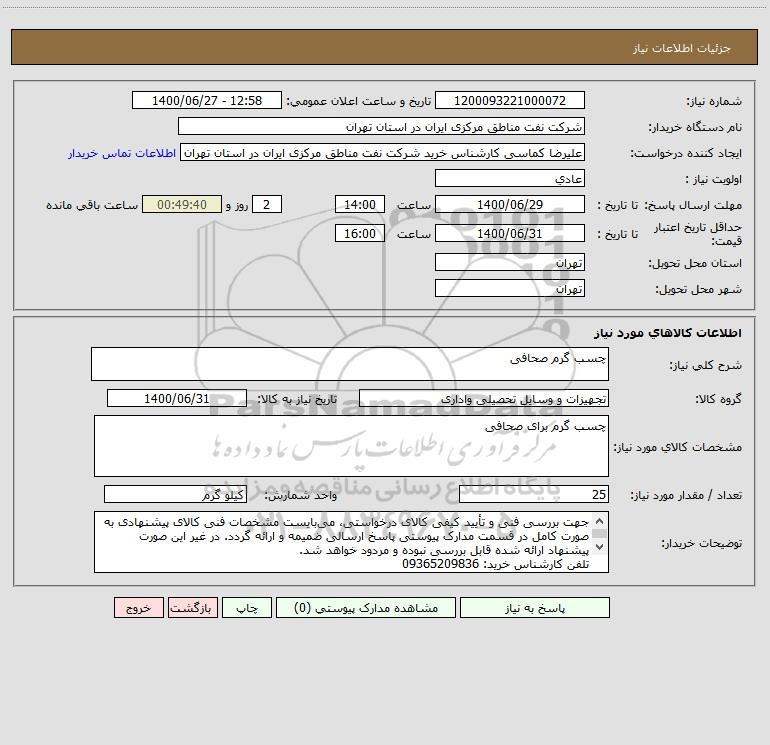Viewport: 770px width, 745px height.
Task: Click the goods specifications field چسب گرم برای صحافی
Action: coord(351,446)
